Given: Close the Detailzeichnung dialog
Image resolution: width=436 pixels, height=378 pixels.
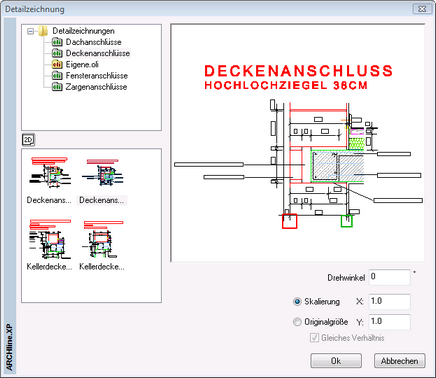Looking at the screenshot, I should pyautogui.click(x=422, y=9).
